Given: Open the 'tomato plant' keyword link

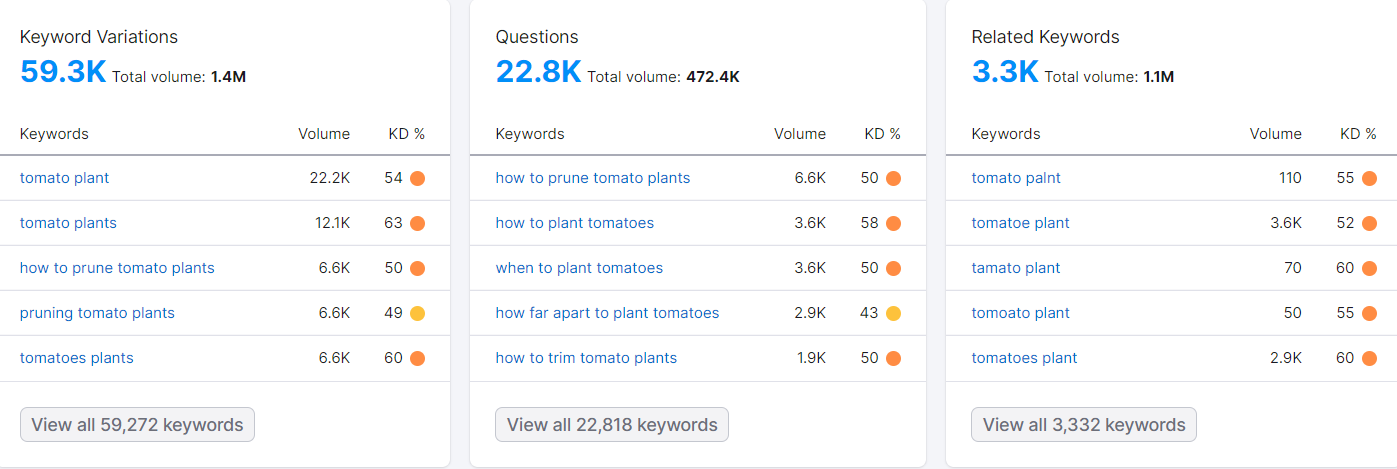Looking at the screenshot, I should (65, 178).
